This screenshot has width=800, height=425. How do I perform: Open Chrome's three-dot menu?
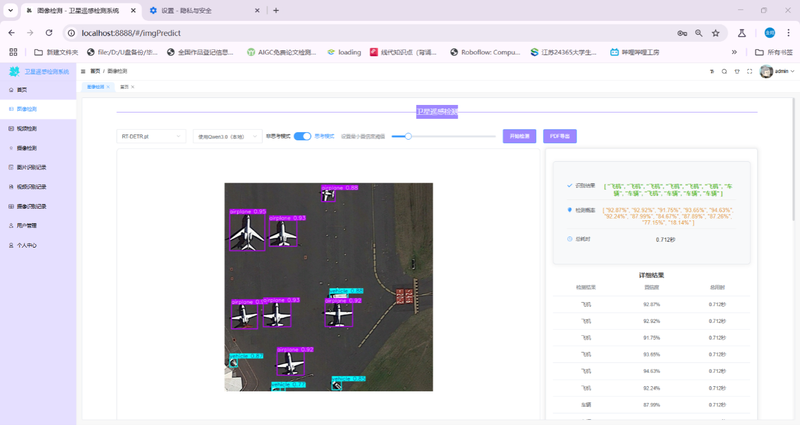(x=787, y=32)
